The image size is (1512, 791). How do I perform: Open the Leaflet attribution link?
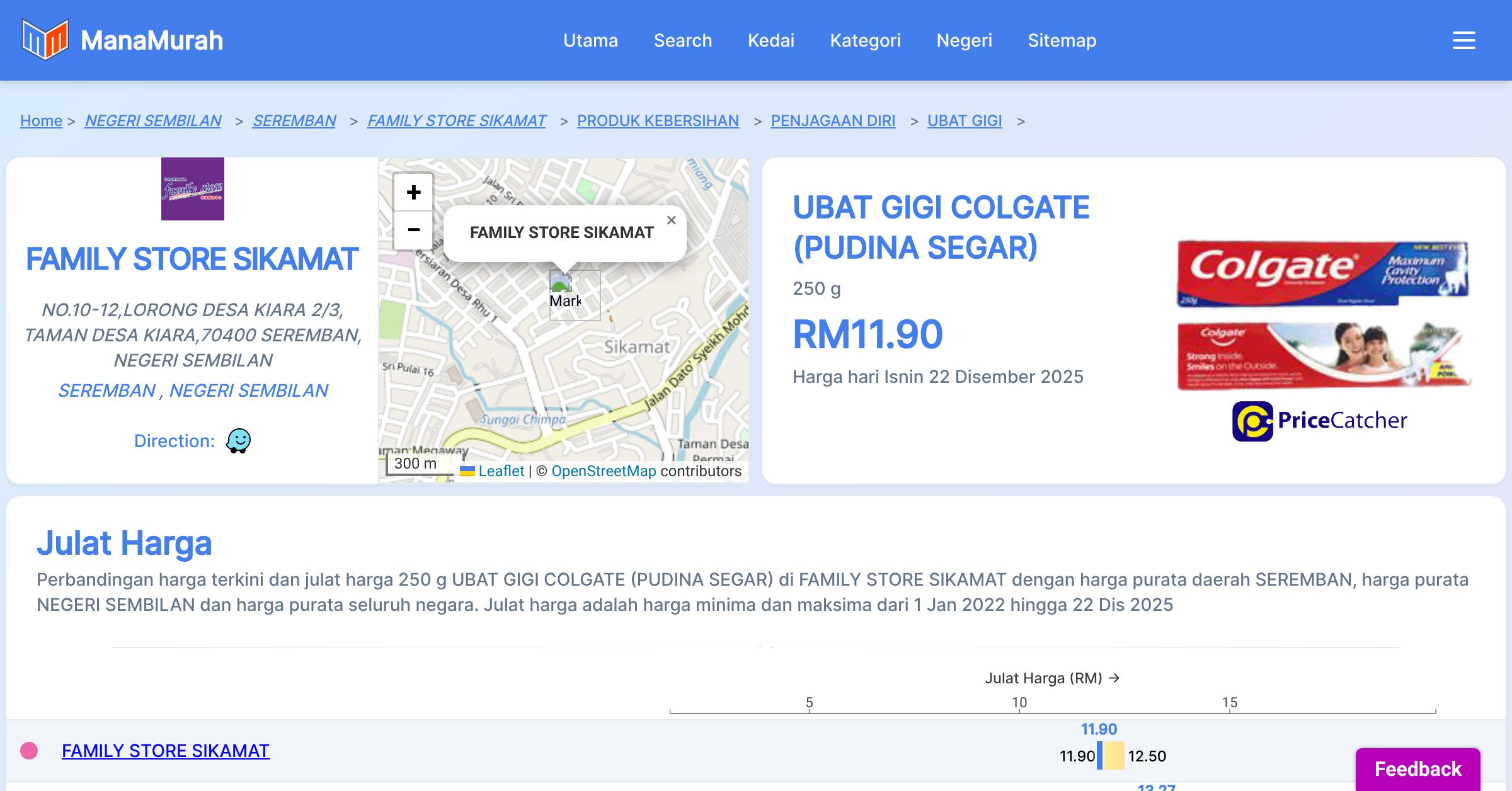click(x=501, y=471)
